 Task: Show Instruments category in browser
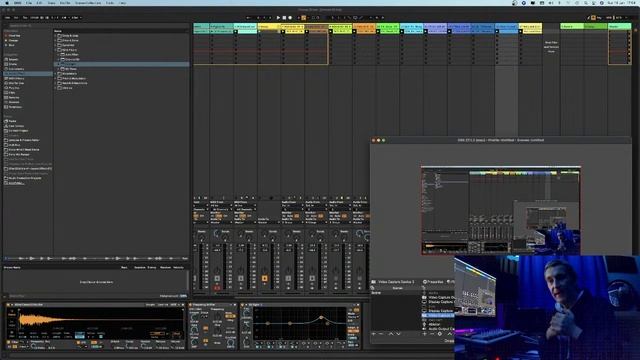(16, 69)
